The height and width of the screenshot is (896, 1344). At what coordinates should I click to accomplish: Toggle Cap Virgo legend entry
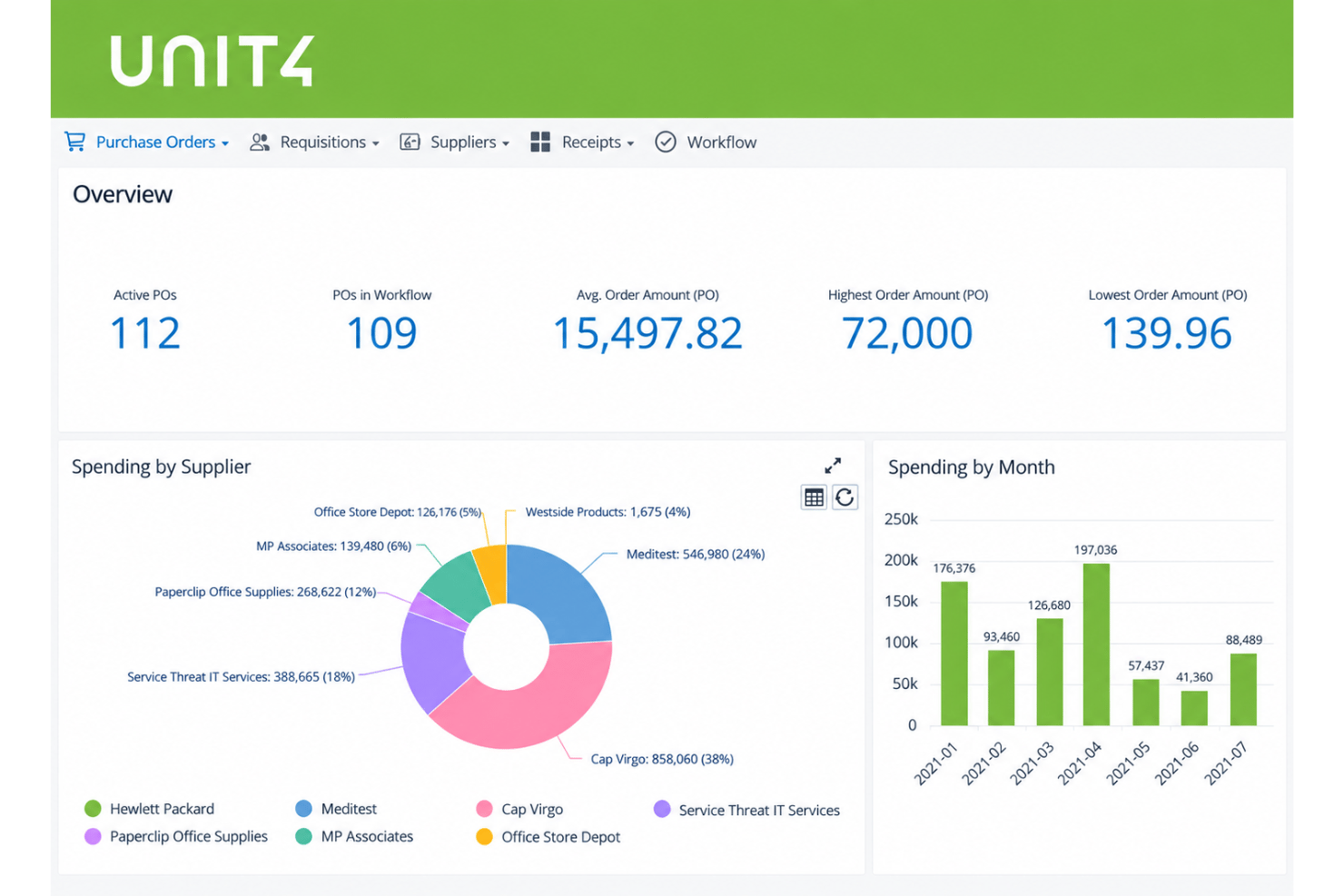519,809
